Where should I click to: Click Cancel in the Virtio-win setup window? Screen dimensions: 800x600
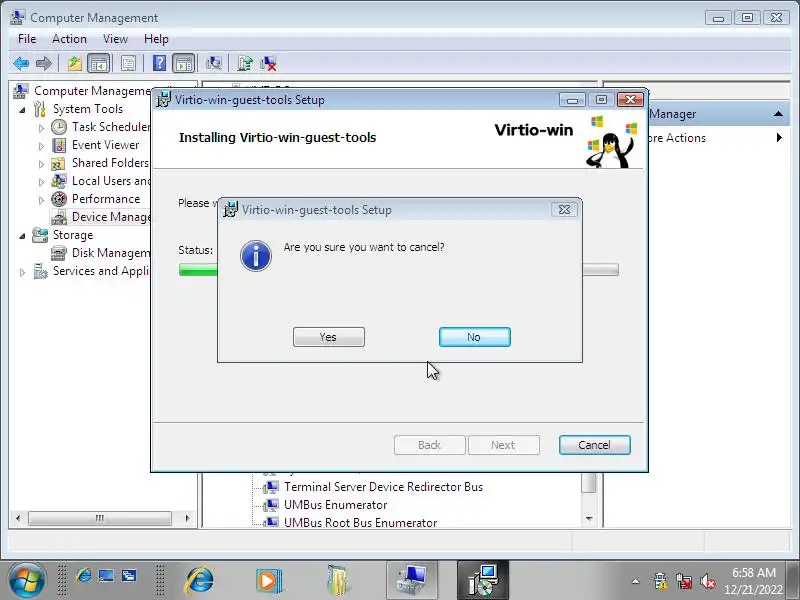(x=594, y=445)
